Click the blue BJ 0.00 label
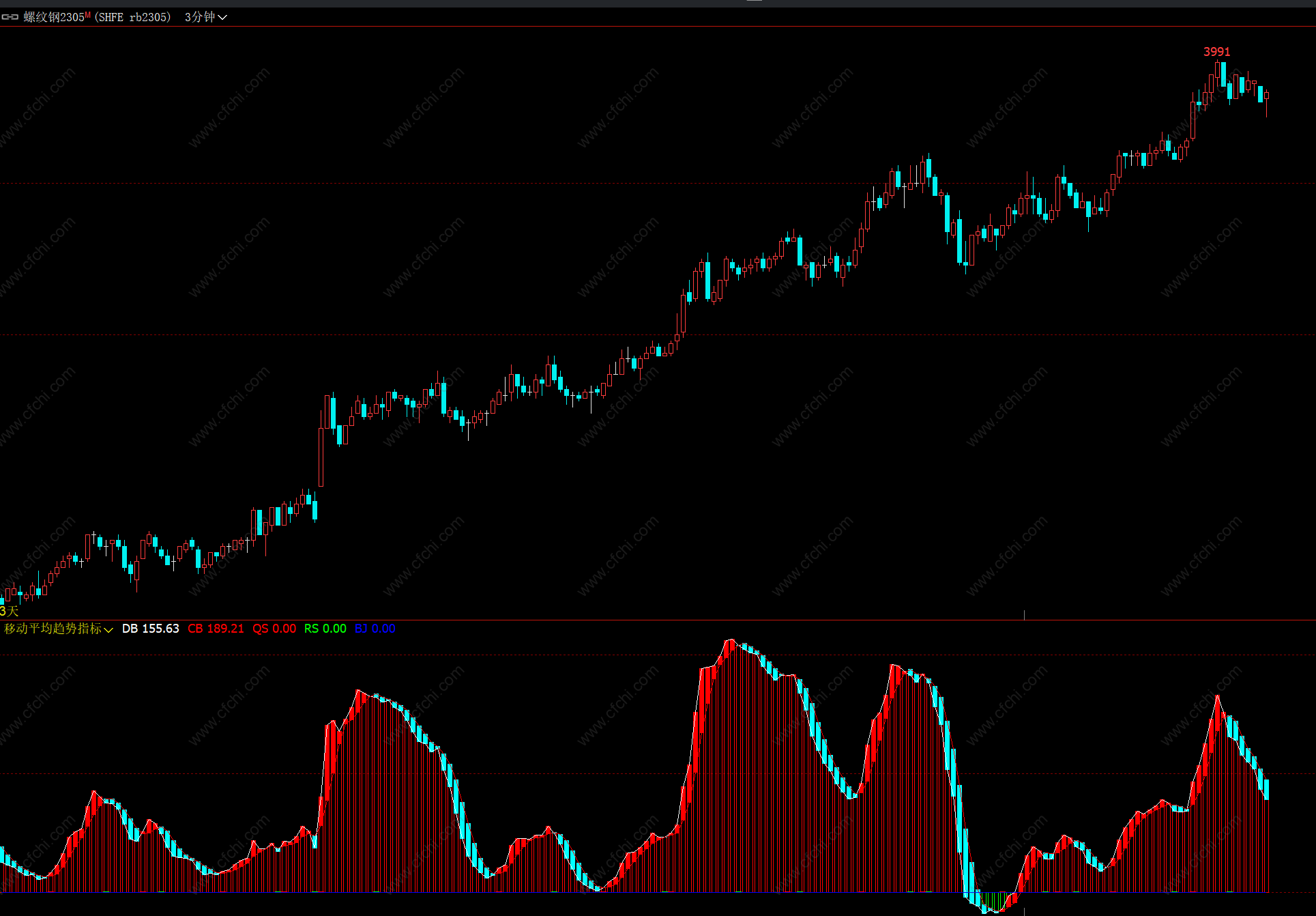This screenshot has height=916, width=1316. pyautogui.click(x=375, y=629)
